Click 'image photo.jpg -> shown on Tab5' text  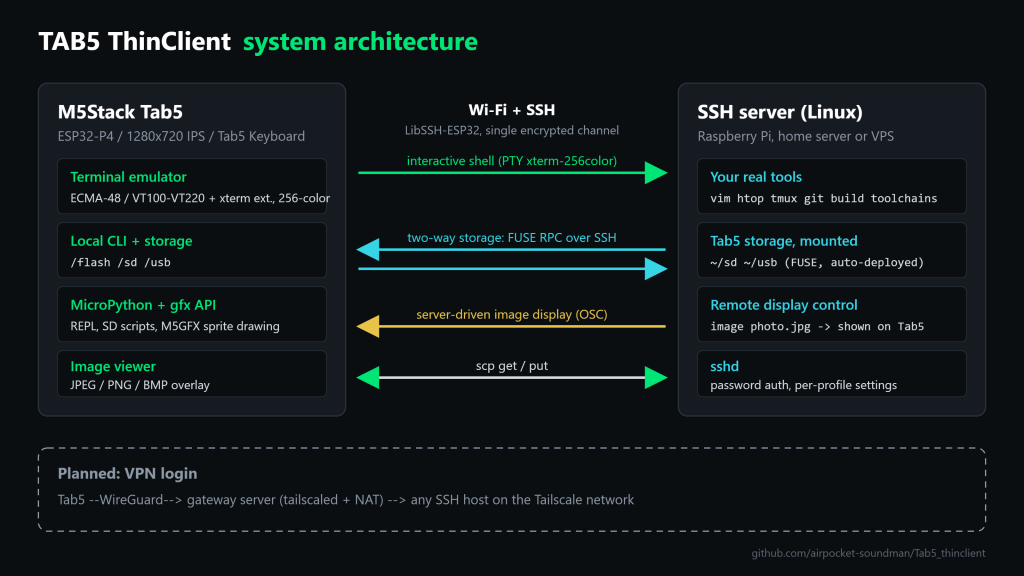(x=817, y=326)
